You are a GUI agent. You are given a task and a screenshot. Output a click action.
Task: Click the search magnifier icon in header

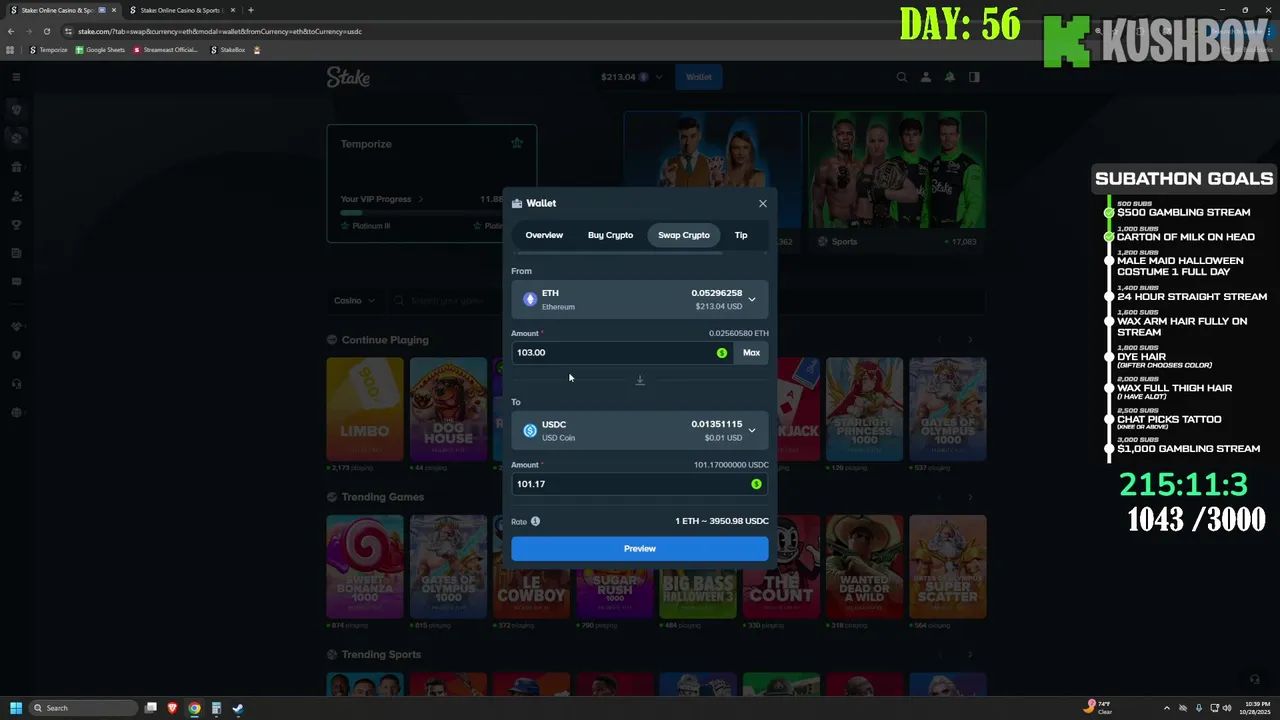(x=902, y=77)
